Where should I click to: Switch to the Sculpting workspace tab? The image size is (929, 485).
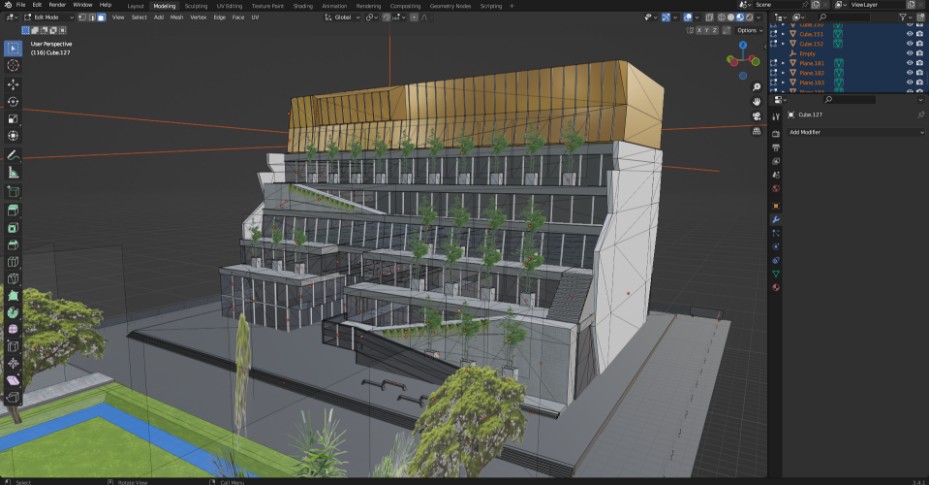click(196, 5)
